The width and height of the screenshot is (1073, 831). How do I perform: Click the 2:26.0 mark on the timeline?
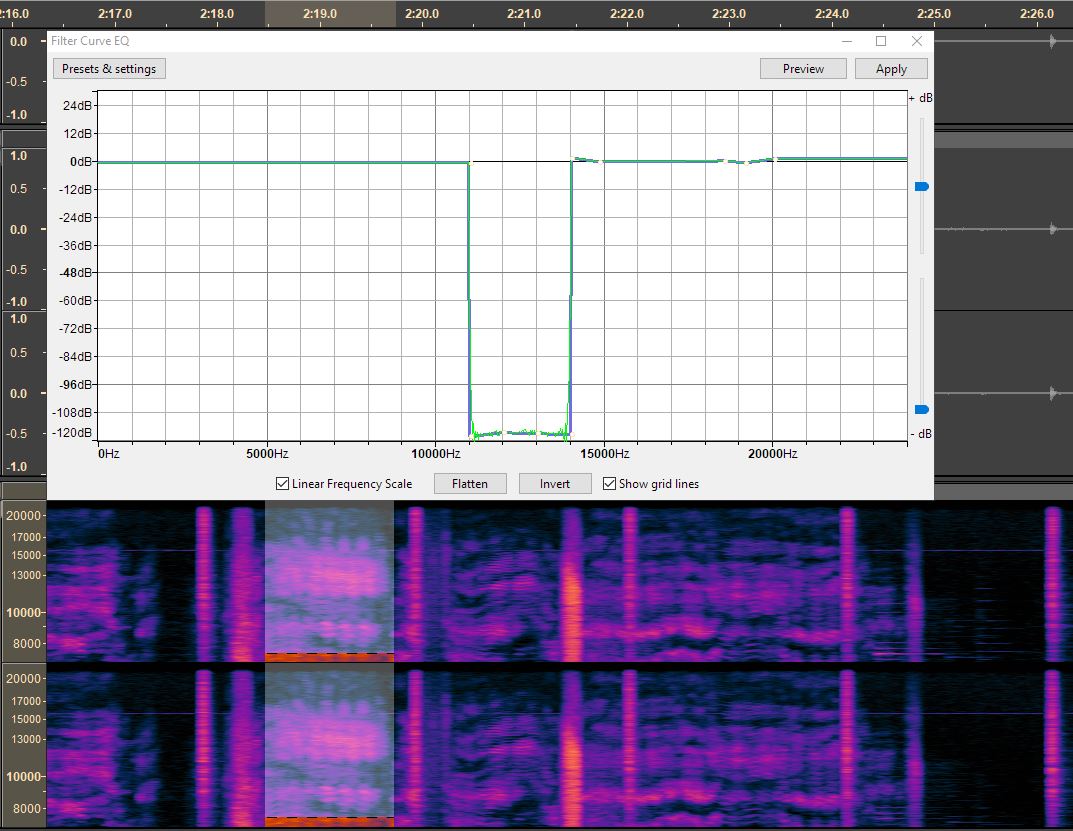coord(1036,14)
